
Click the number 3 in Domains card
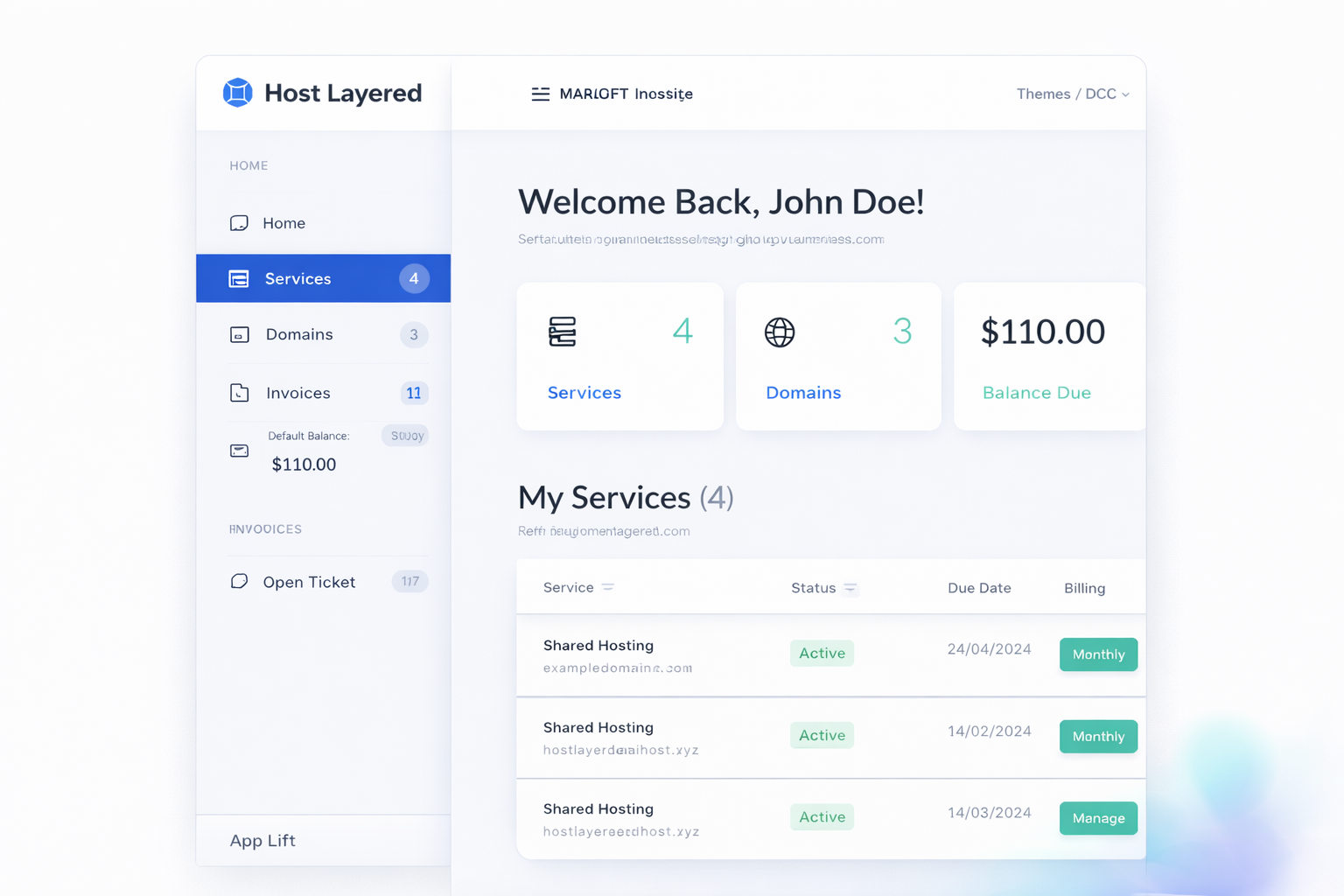pyautogui.click(x=902, y=331)
